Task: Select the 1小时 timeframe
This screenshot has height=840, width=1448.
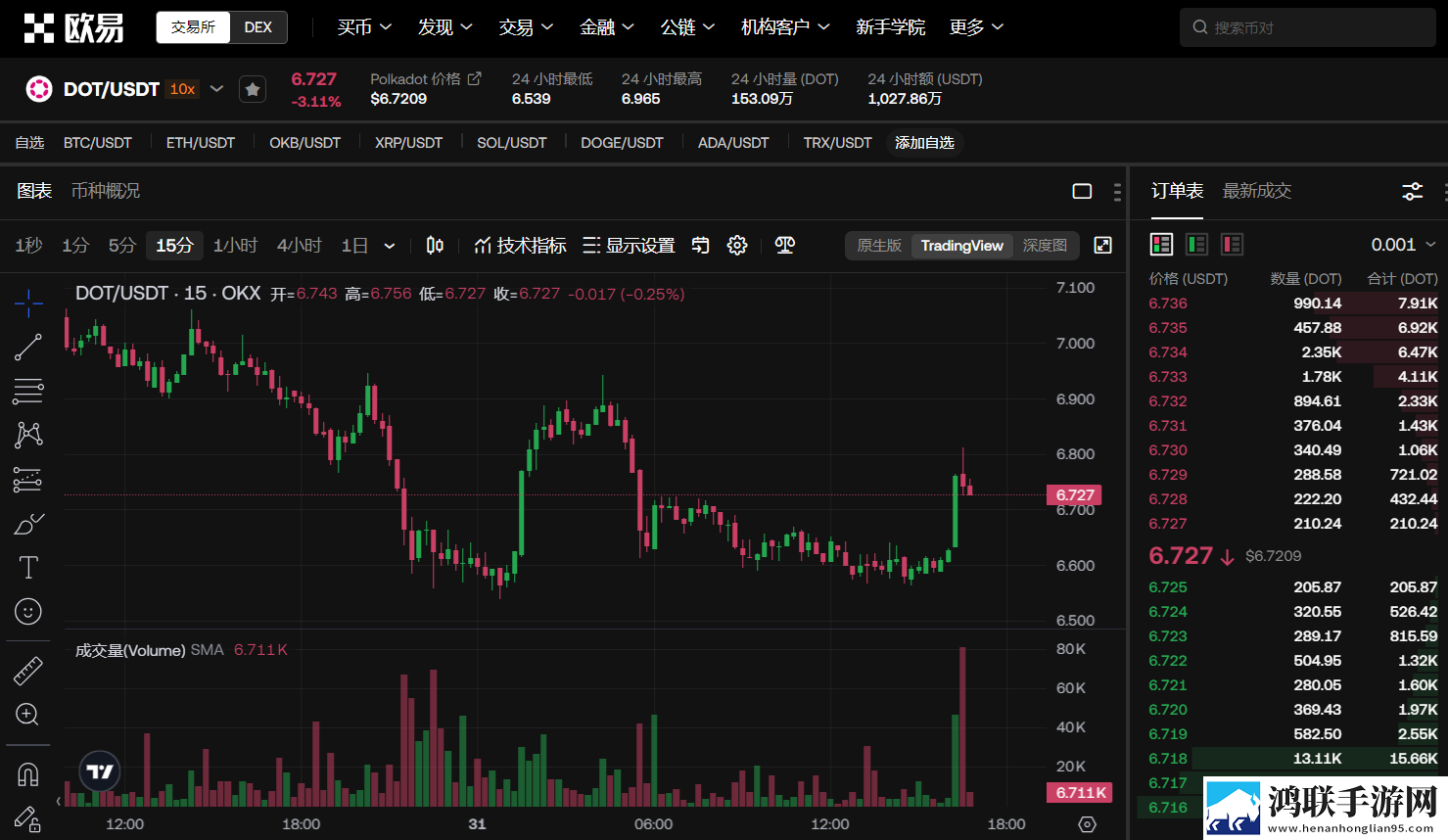Action: 235,246
